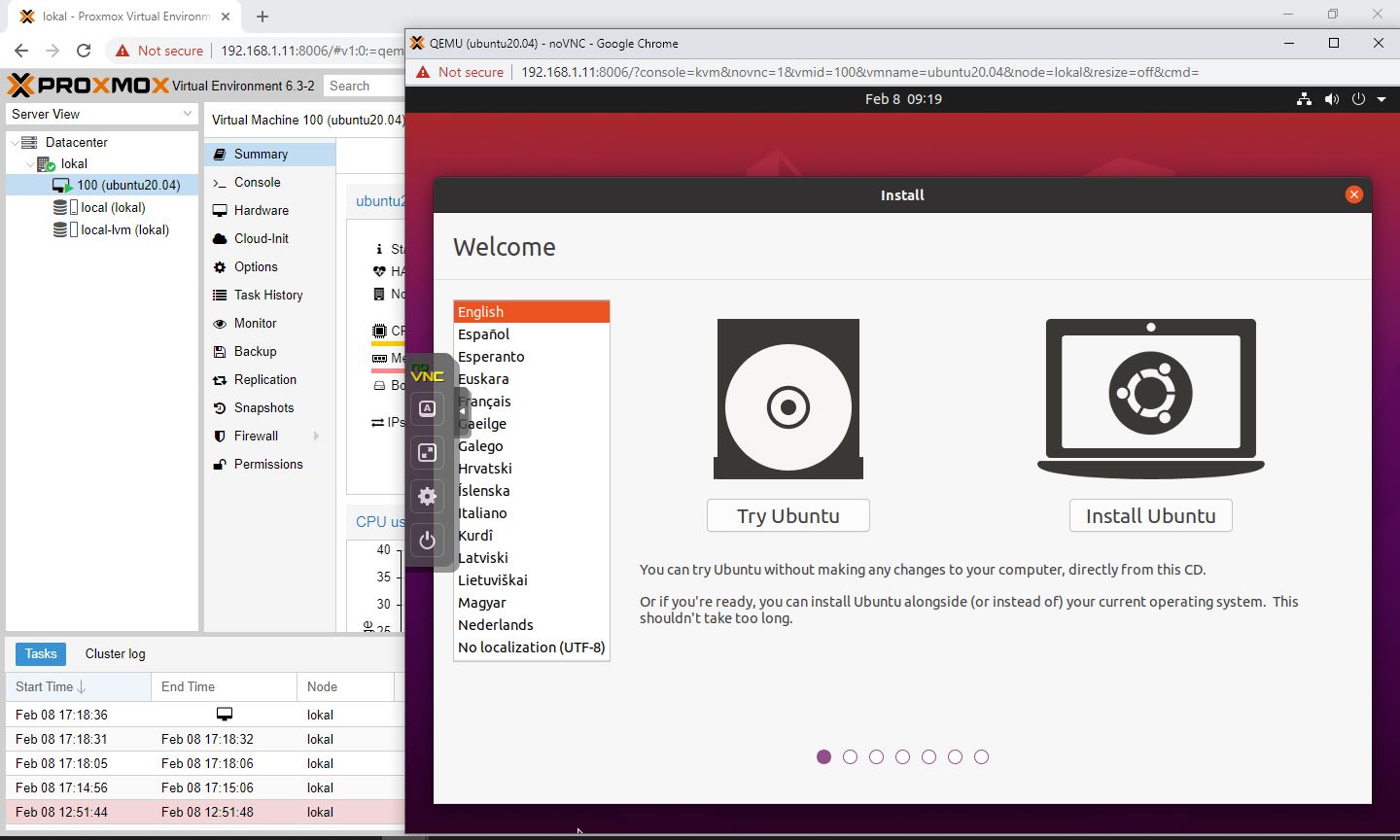Screen dimensions: 1400x840
Task: Select Hrvatski in language list
Action: coord(532,469)
